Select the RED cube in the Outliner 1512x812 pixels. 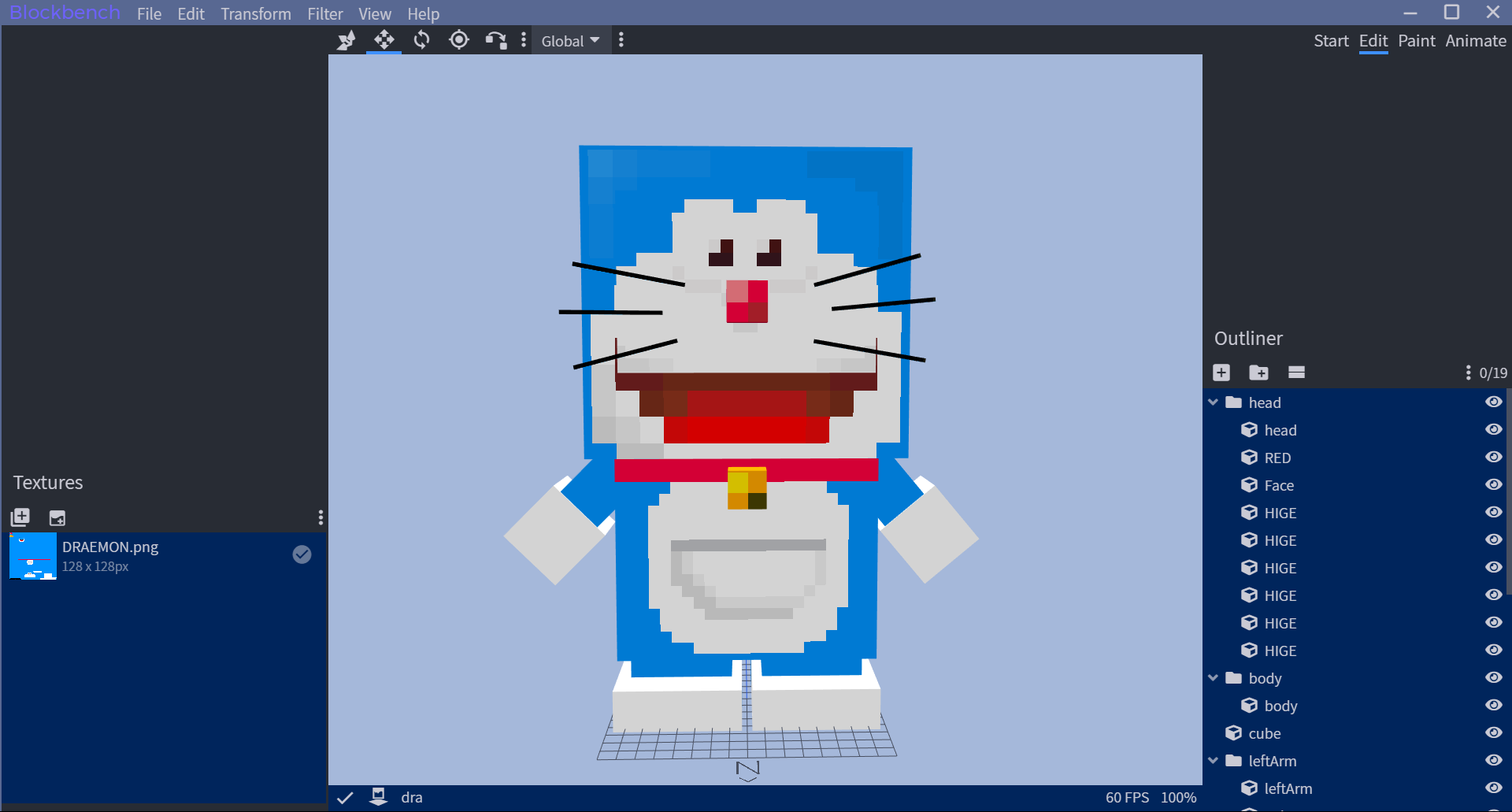coord(1354,458)
